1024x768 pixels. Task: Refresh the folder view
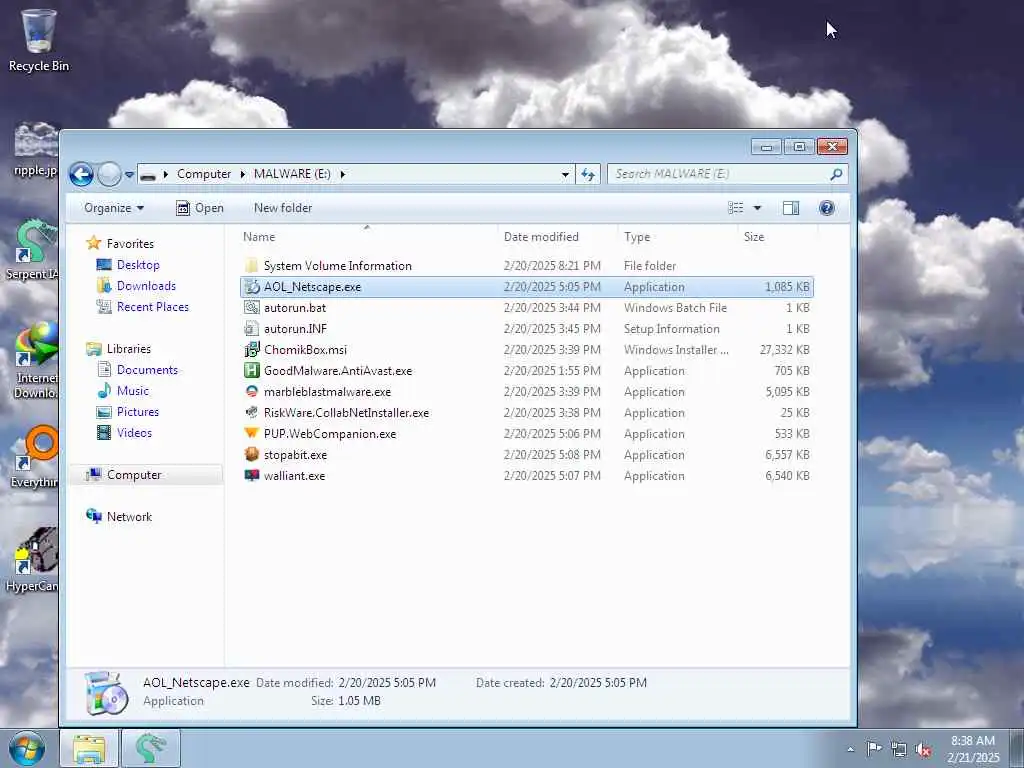pyautogui.click(x=588, y=174)
